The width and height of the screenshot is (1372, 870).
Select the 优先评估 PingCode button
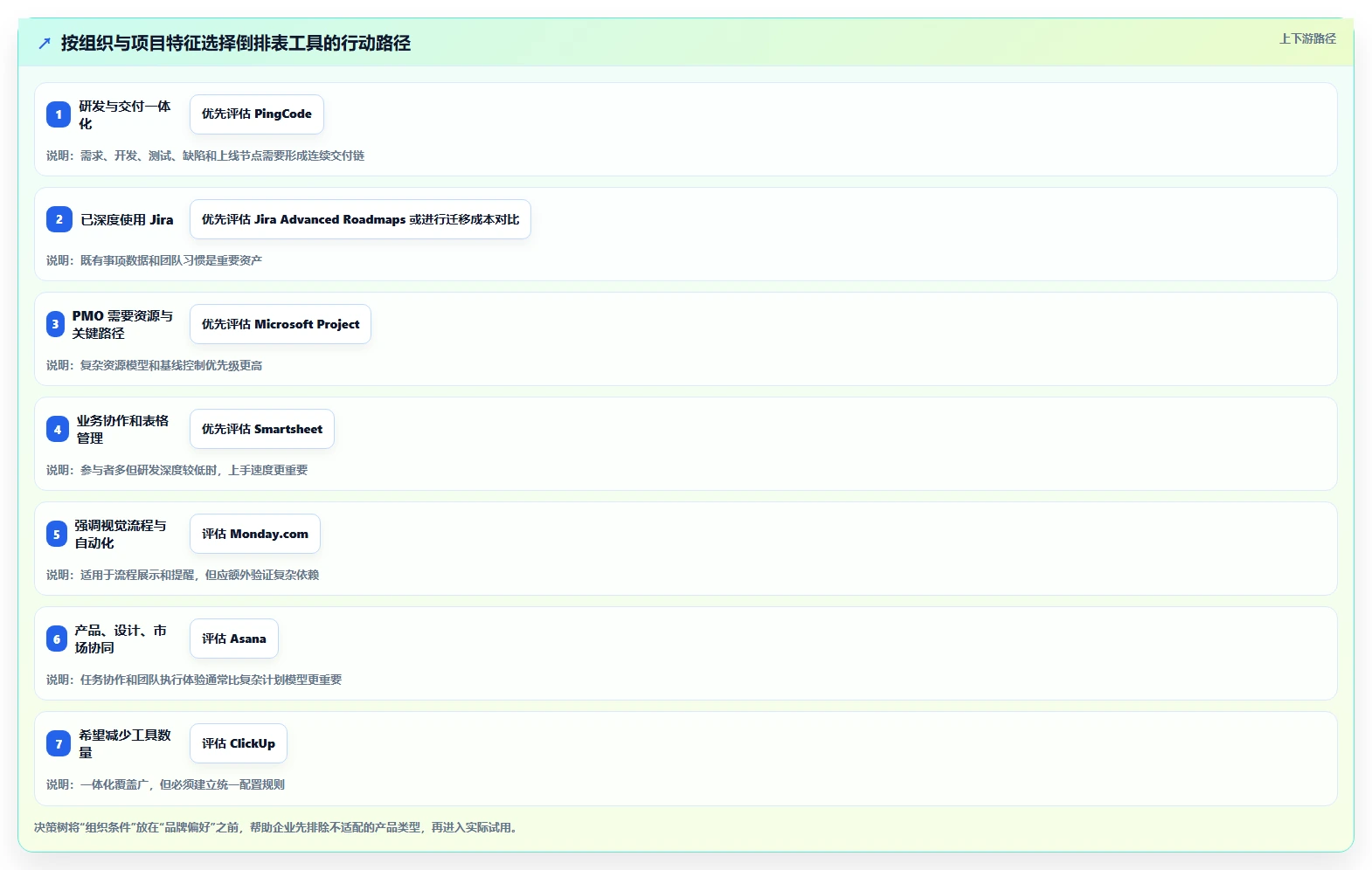pyautogui.click(x=257, y=114)
